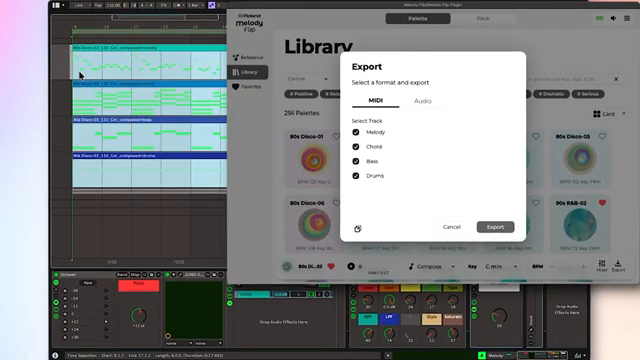Screen dimensions: 640x360
Task: Click the Export icon in footer
Action: pos(618,266)
